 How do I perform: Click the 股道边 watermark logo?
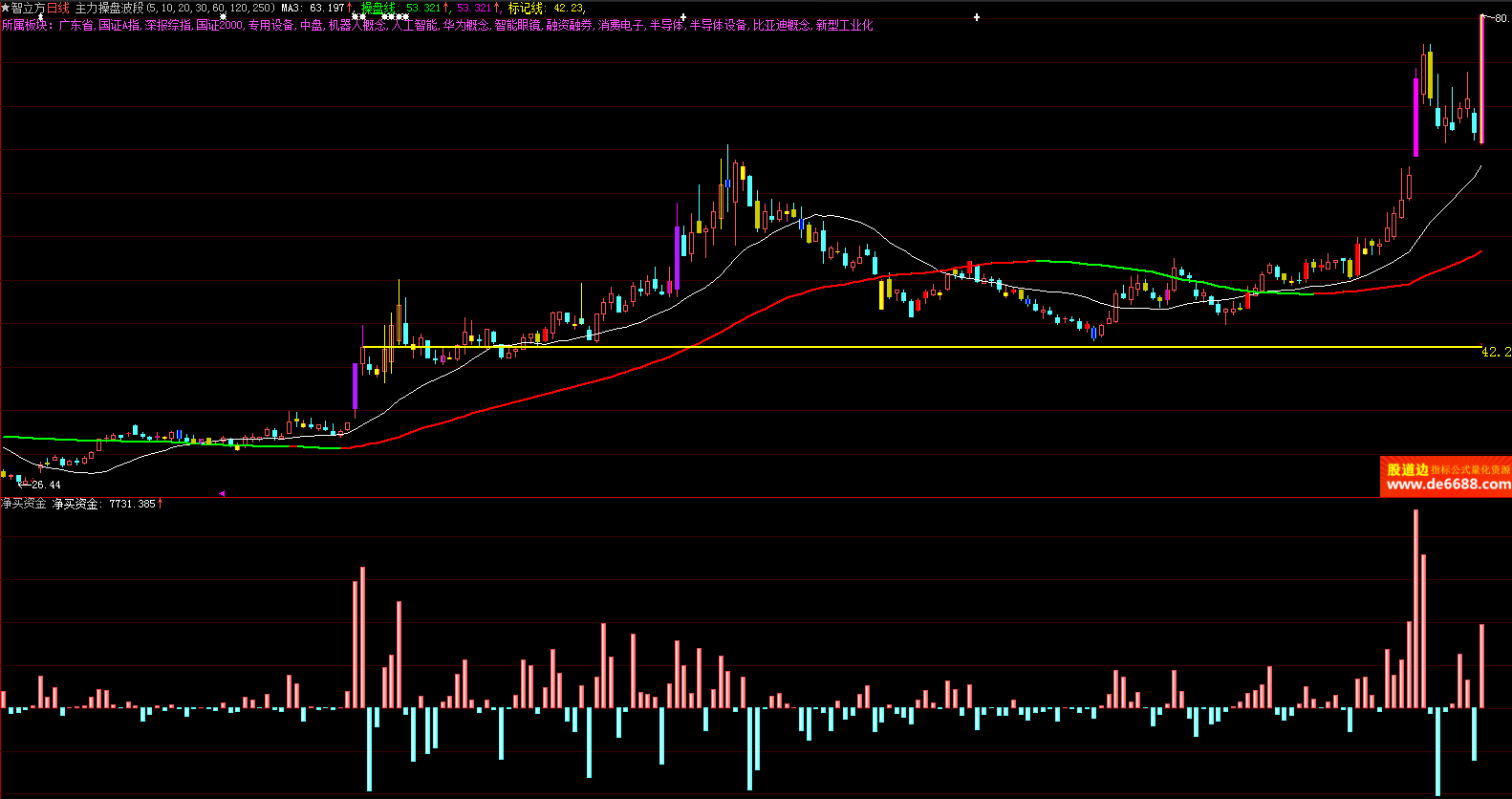click(1407, 469)
